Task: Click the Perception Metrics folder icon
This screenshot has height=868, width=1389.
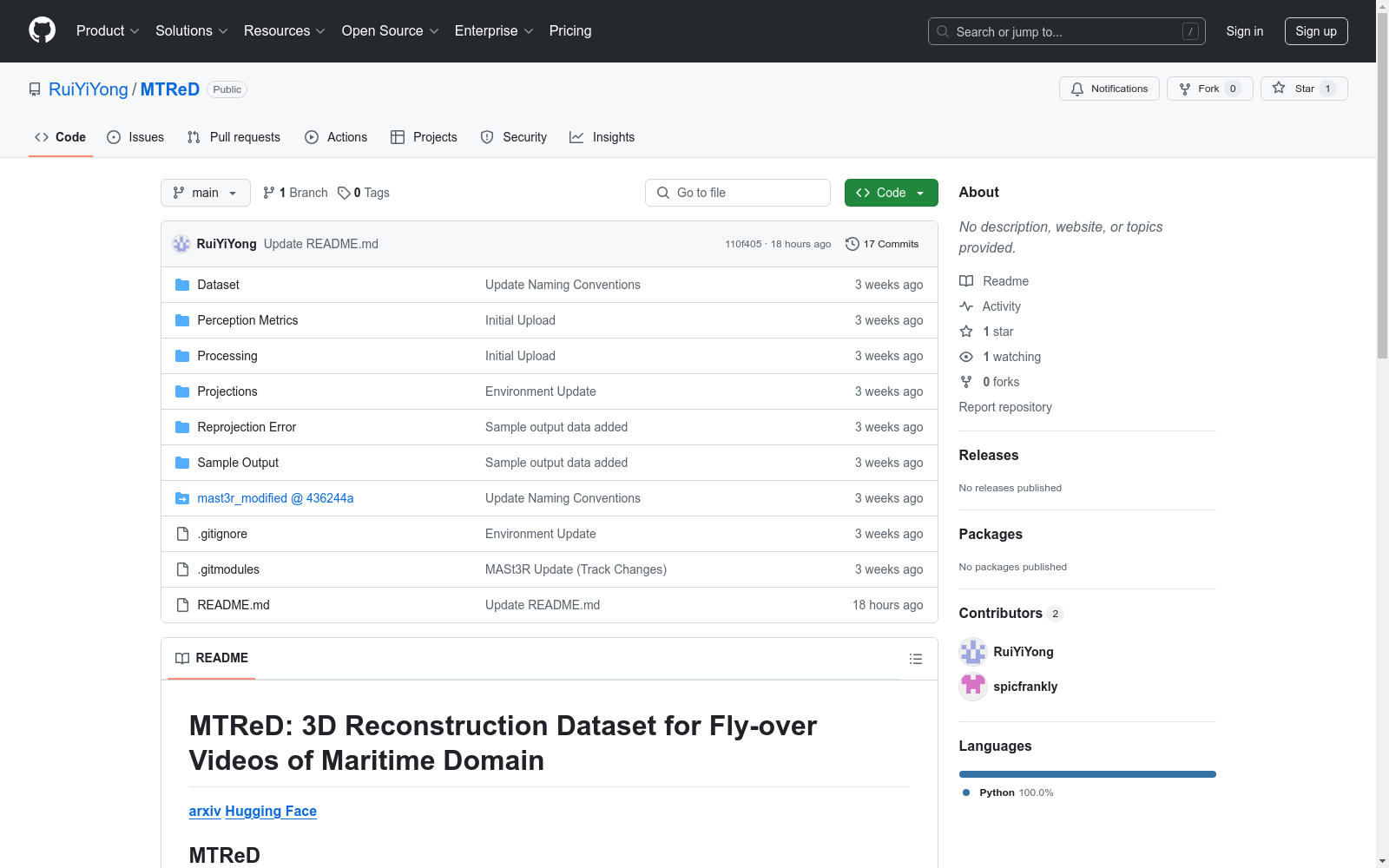Action: (x=182, y=320)
